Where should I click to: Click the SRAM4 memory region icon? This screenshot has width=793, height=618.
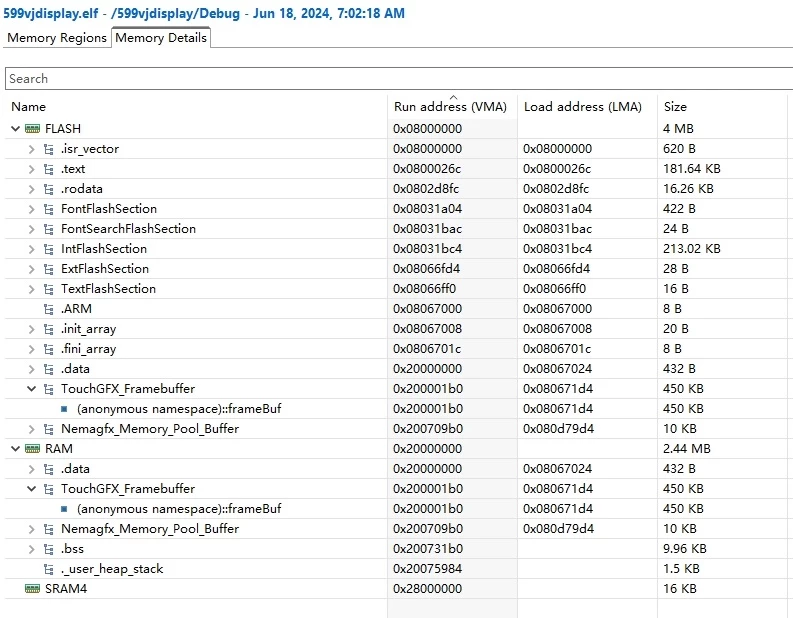(x=32, y=589)
